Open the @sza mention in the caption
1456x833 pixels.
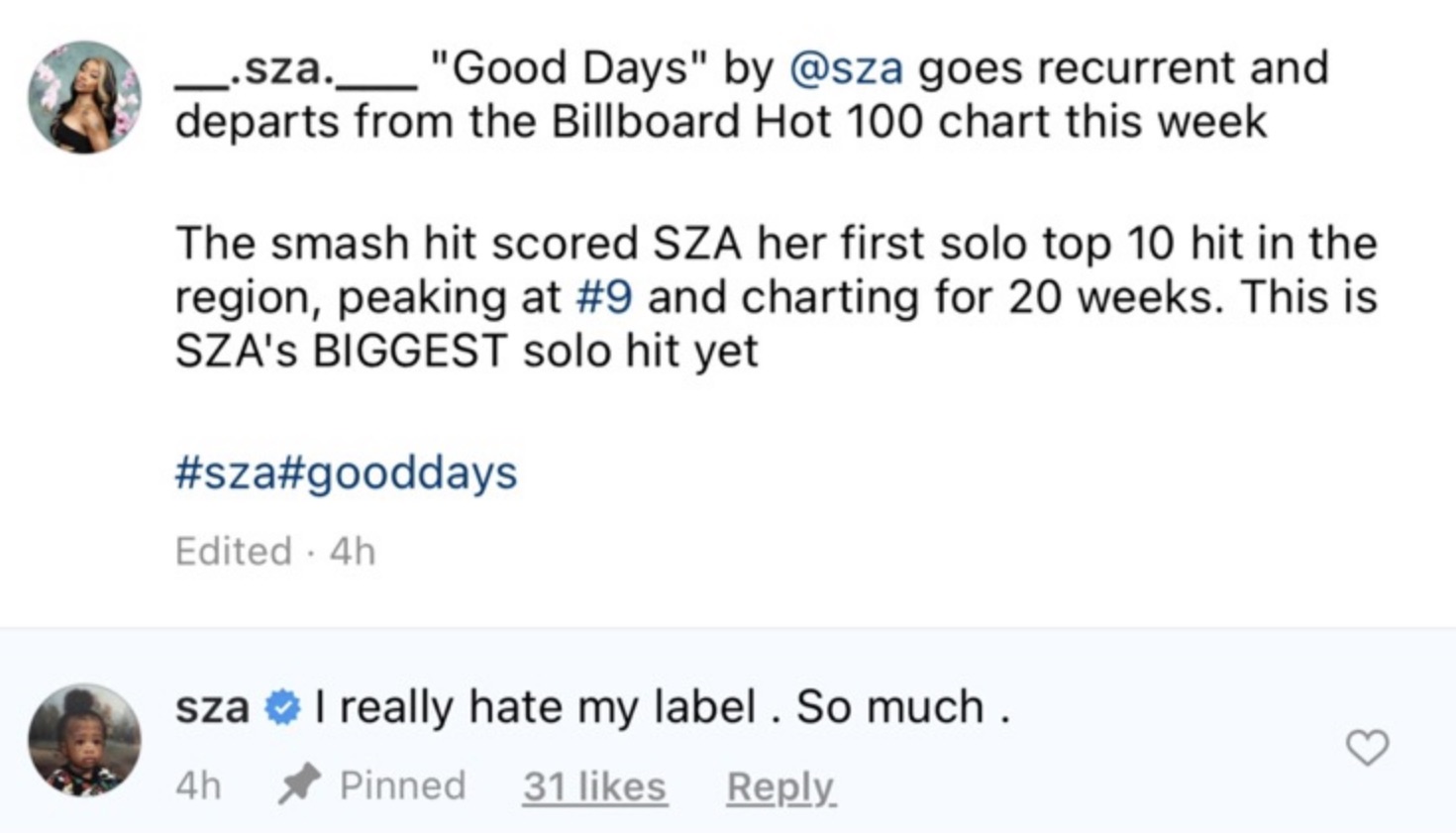846,69
